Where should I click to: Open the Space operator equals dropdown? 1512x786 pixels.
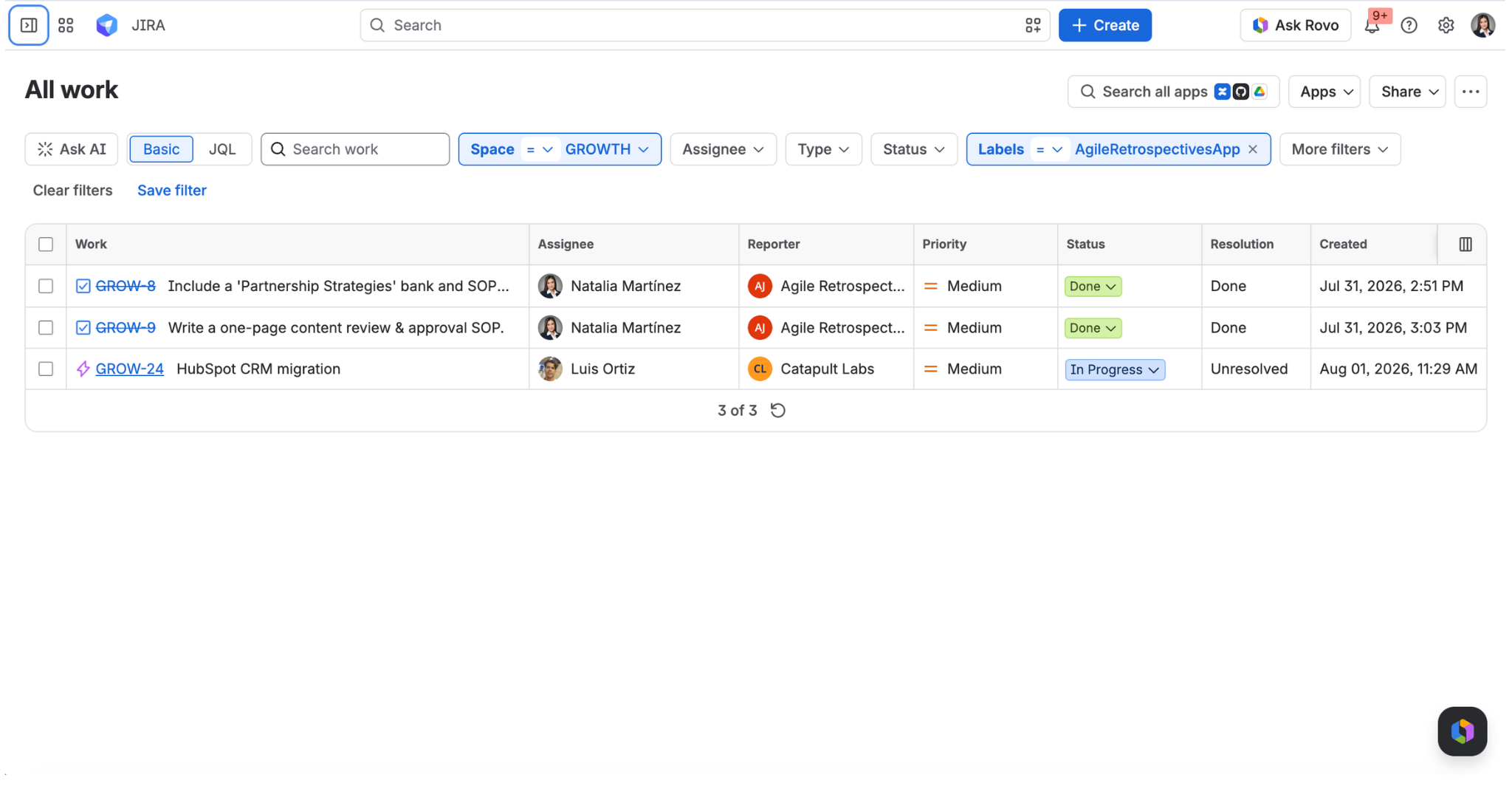(x=540, y=149)
